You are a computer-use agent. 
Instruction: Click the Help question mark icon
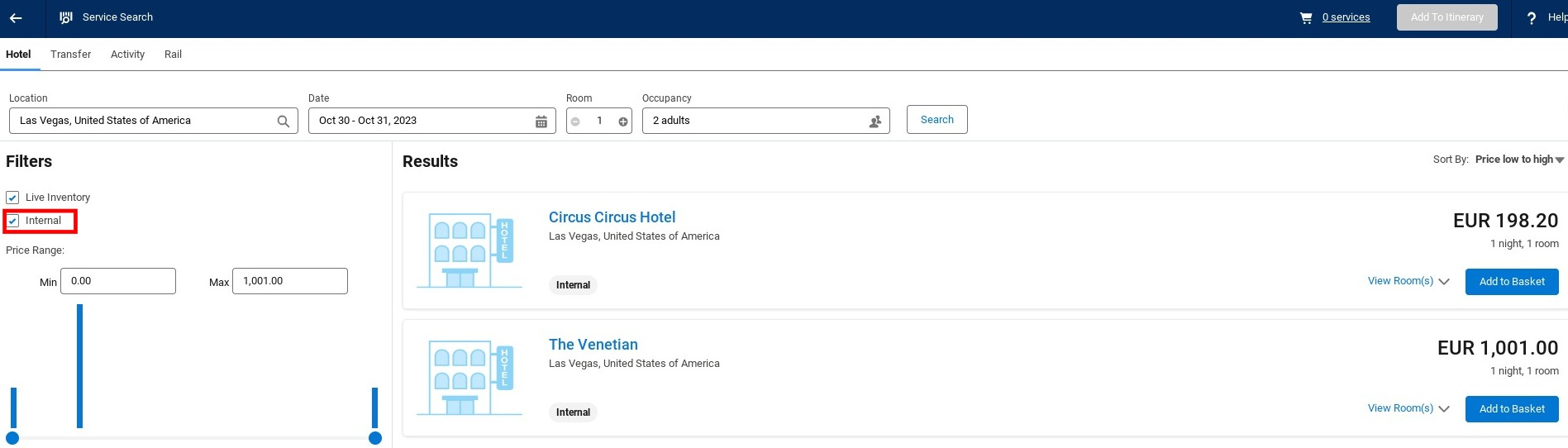1531,18
